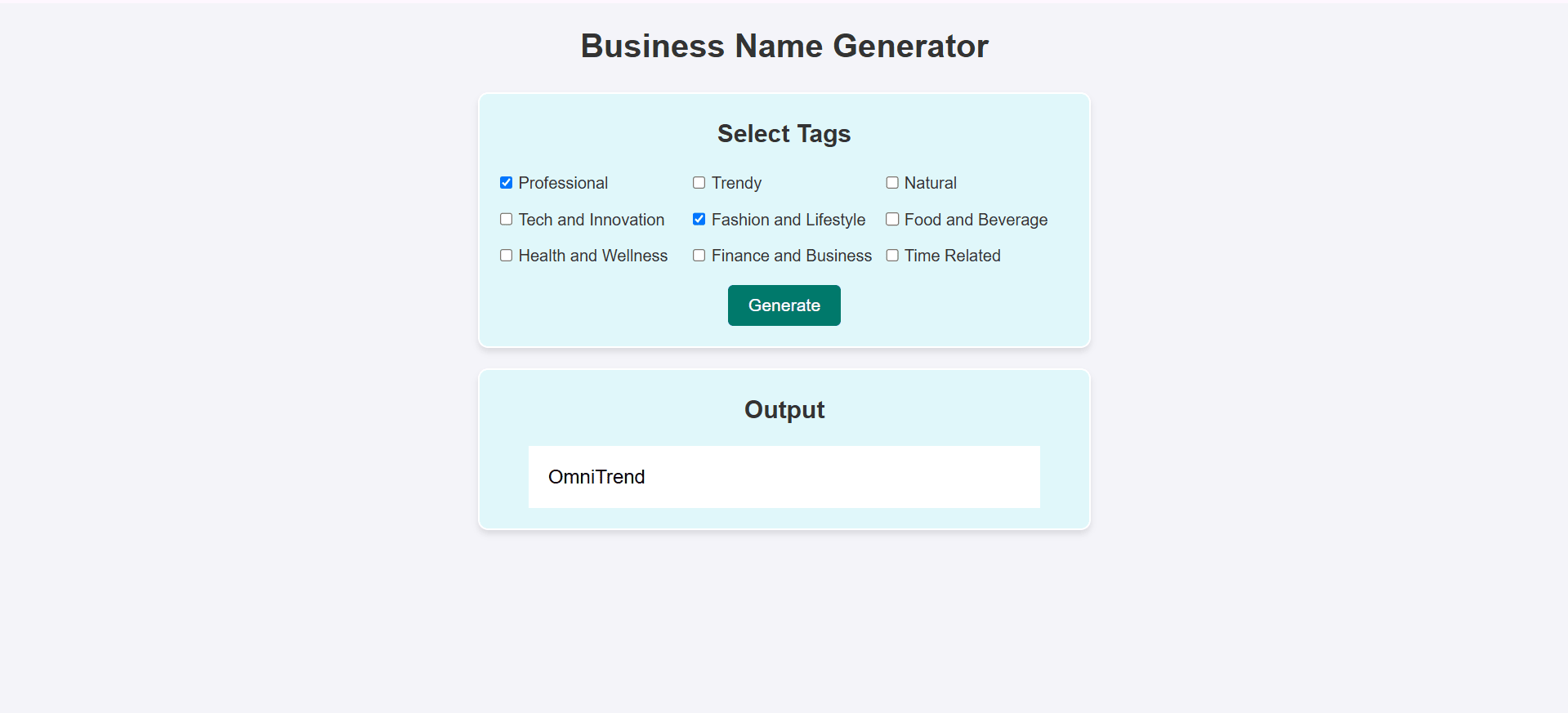Click inside the white output field

(x=784, y=477)
